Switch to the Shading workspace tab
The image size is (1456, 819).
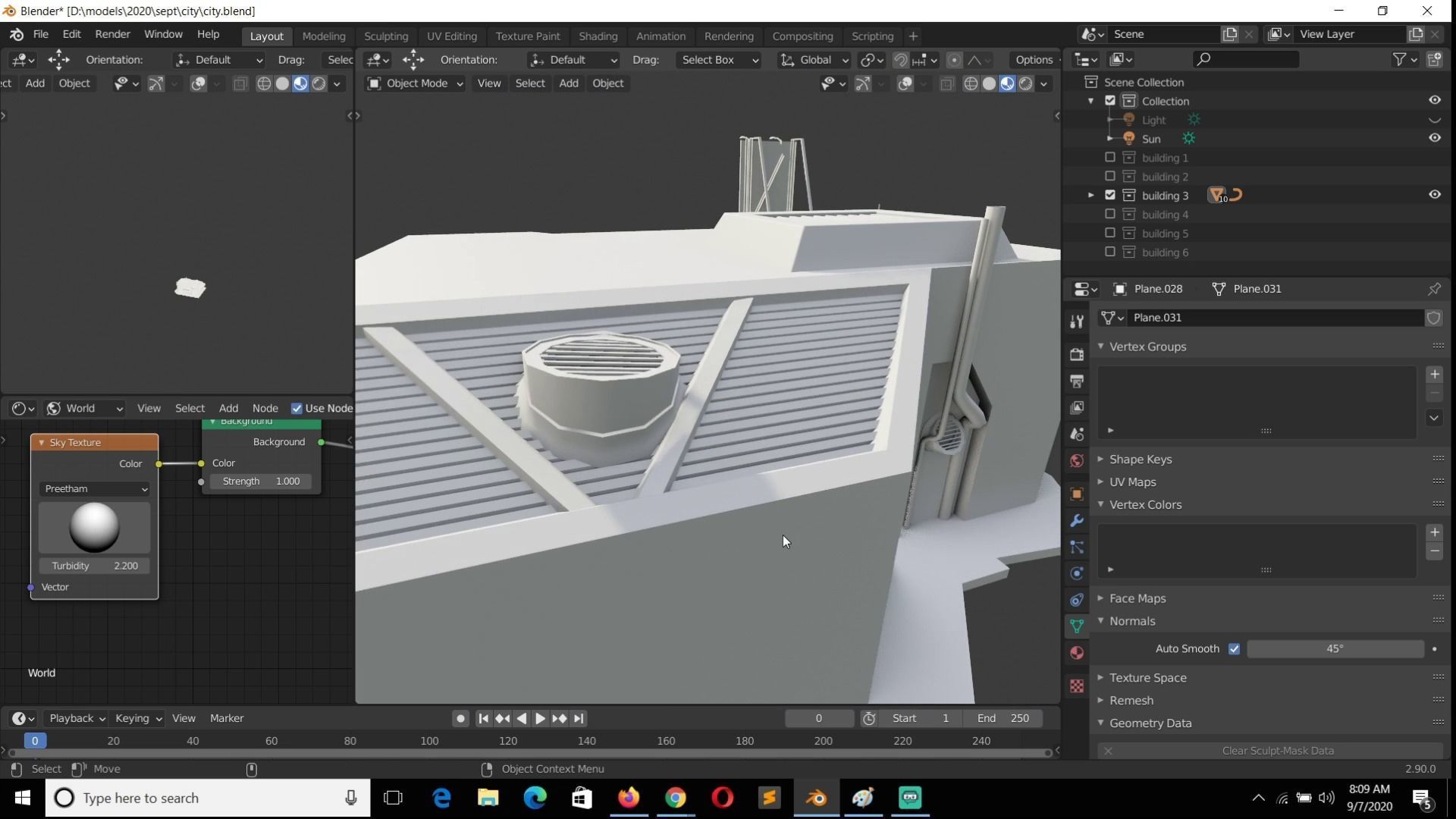point(598,36)
